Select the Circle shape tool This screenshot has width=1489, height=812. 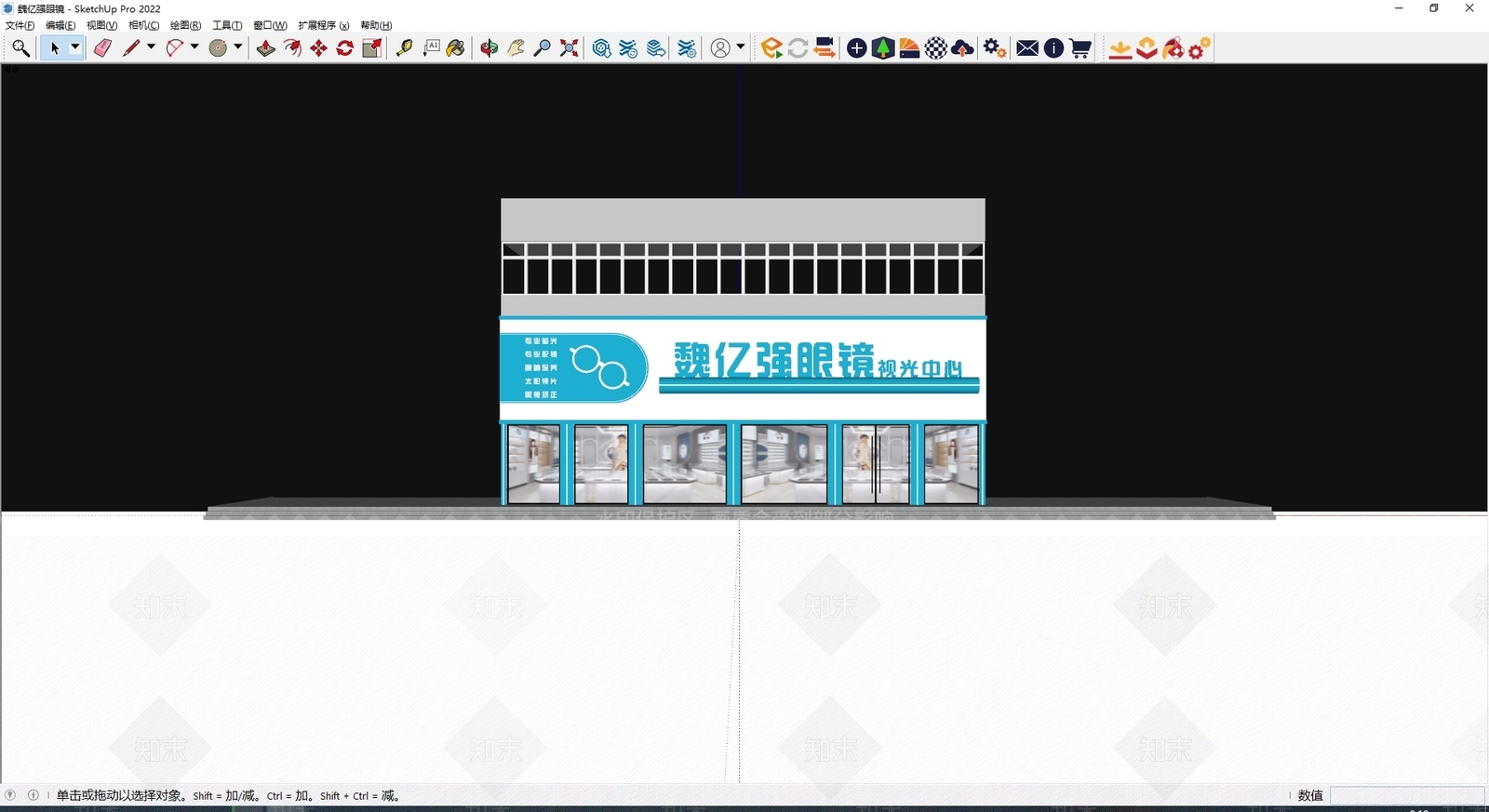tap(218, 48)
